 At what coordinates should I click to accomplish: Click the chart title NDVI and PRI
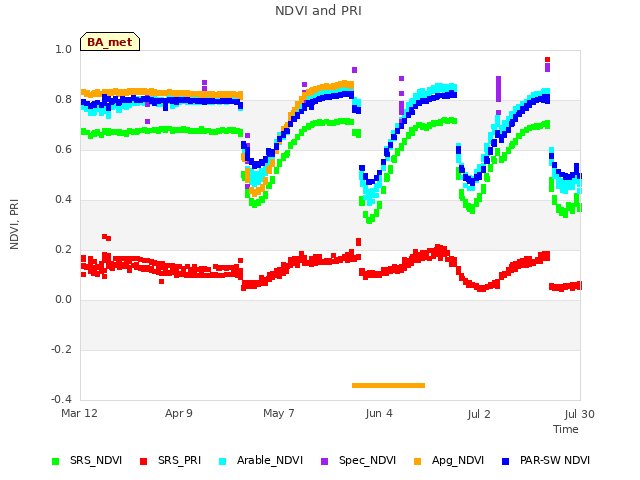pyautogui.click(x=318, y=11)
